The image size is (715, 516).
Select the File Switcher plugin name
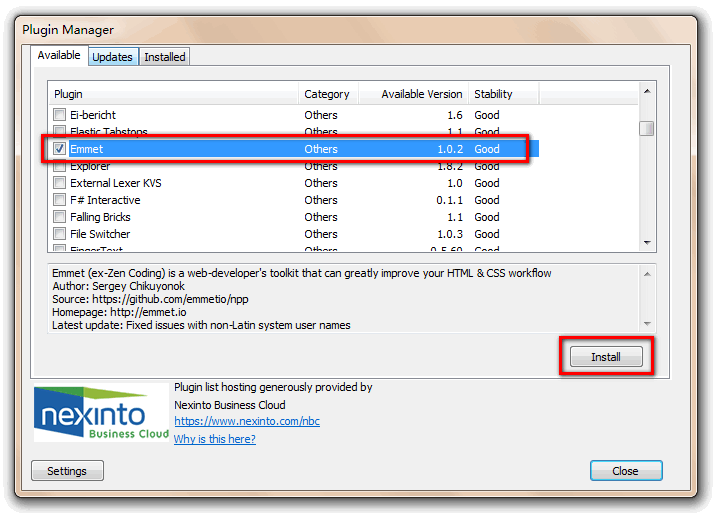point(100,234)
